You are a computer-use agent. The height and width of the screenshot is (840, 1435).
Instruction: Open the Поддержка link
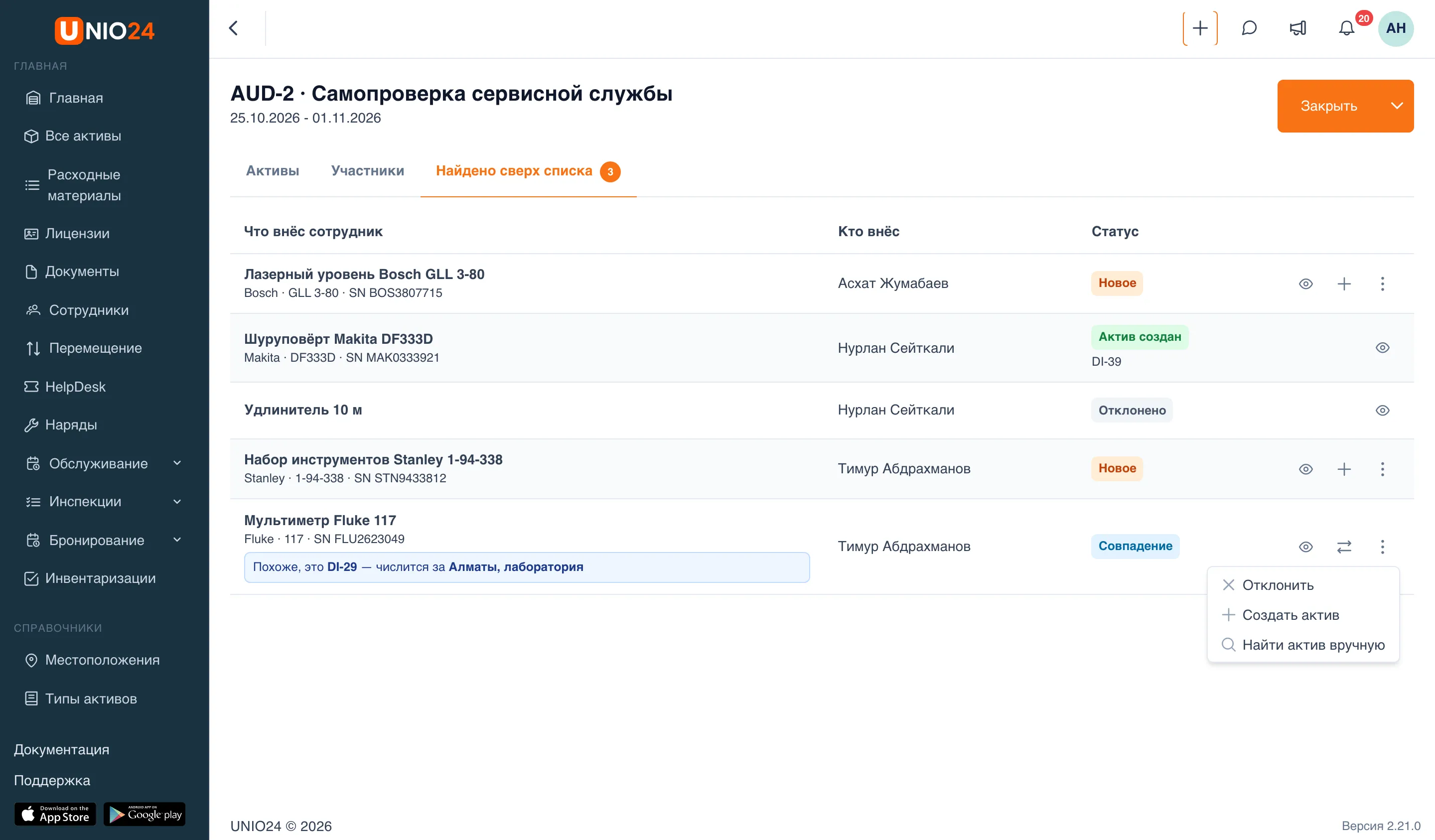pos(52,780)
